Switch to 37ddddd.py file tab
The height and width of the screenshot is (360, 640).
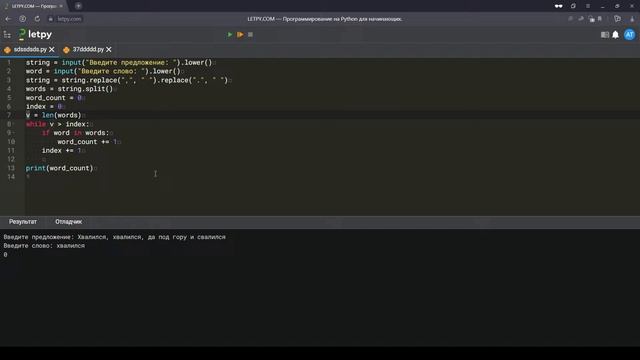click(88, 49)
